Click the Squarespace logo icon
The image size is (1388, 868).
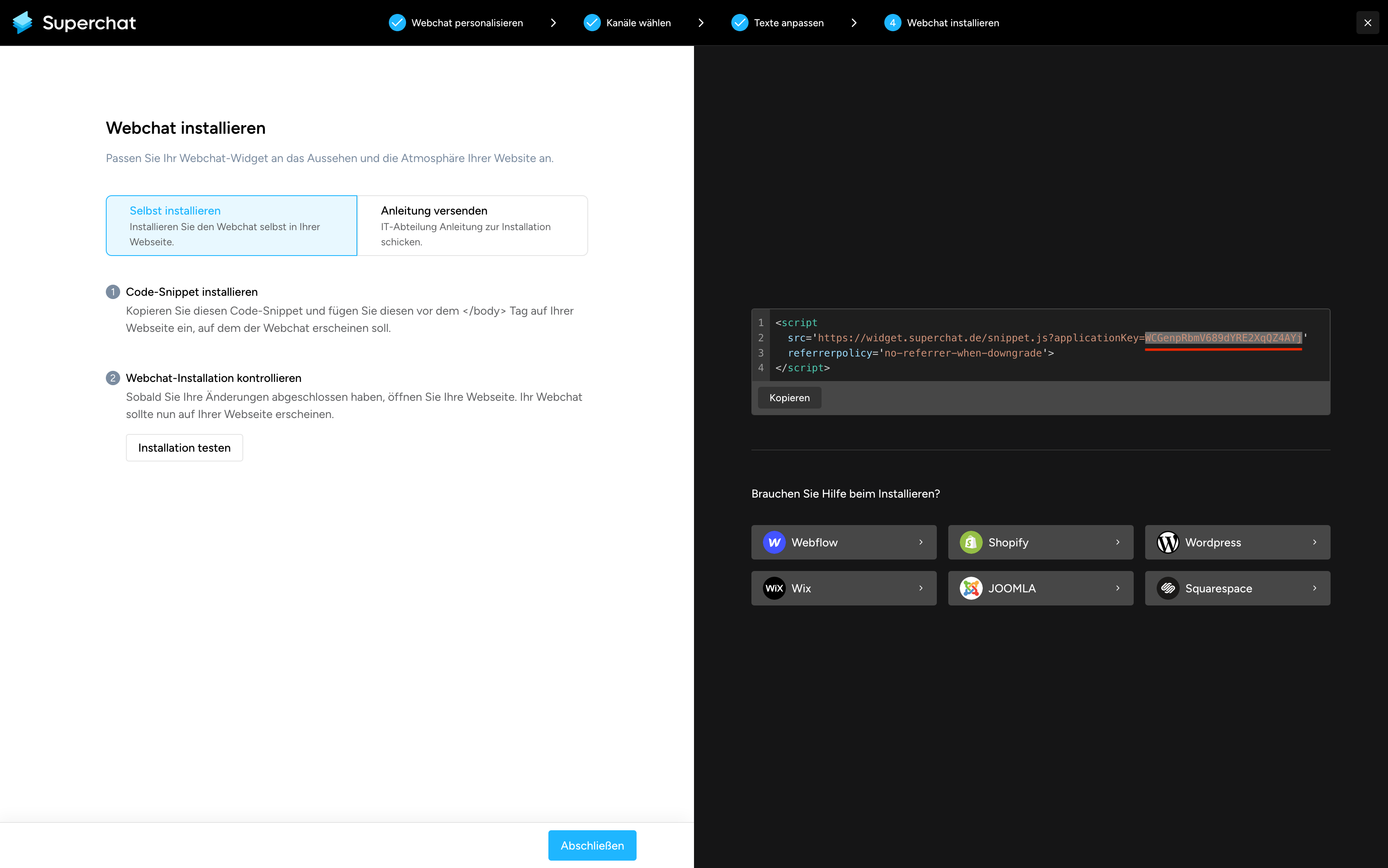click(1168, 588)
